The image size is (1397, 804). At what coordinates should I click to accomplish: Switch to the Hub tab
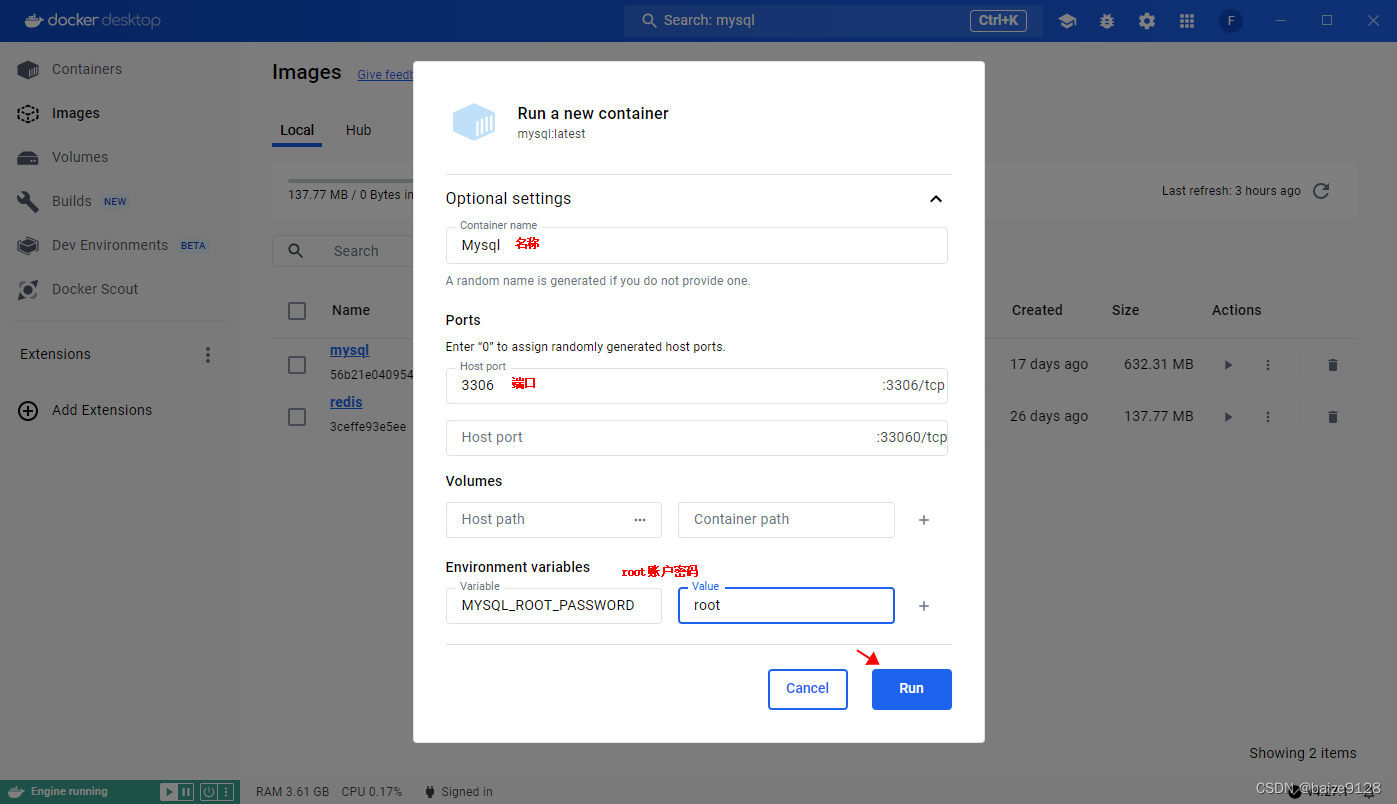(x=359, y=130)
